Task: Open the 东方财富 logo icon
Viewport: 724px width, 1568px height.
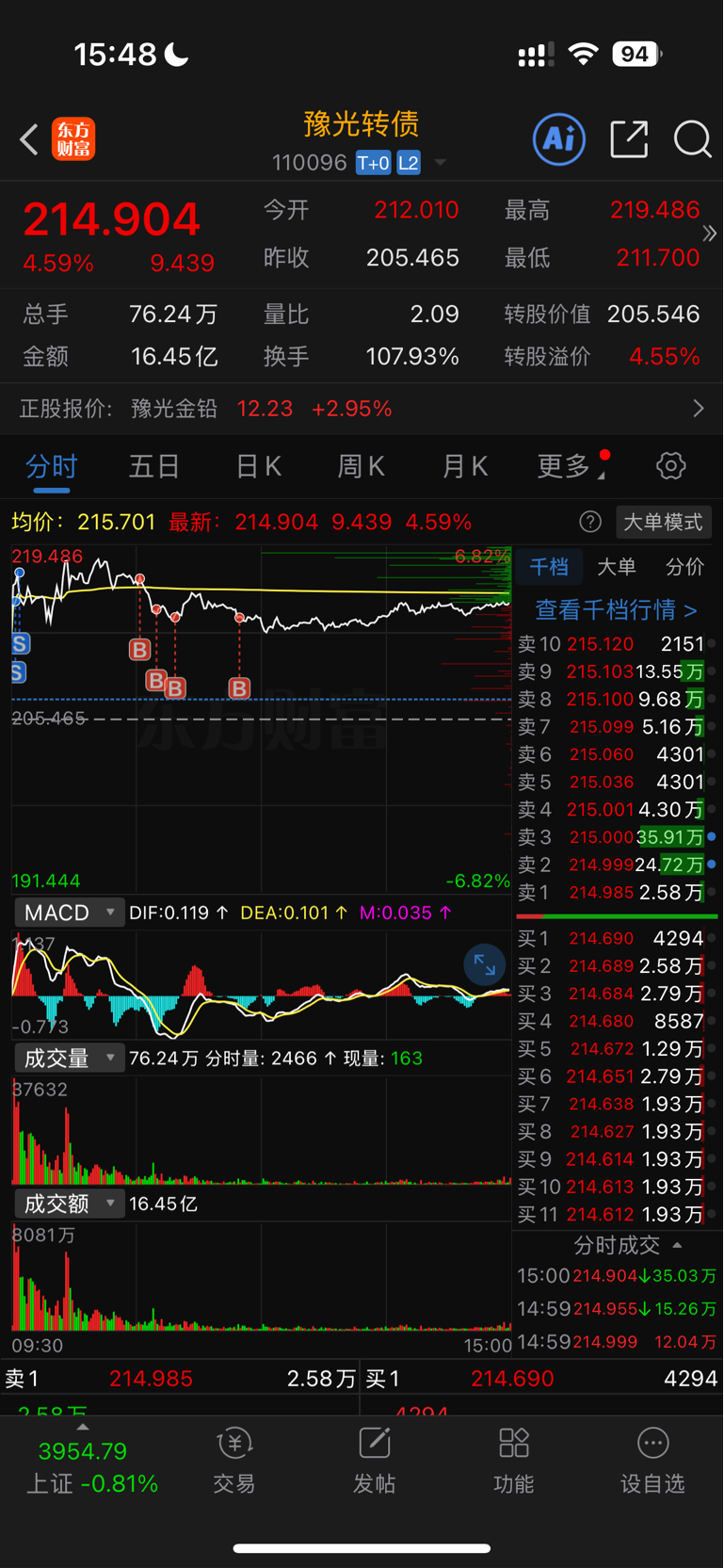Action: pos(73,139)
